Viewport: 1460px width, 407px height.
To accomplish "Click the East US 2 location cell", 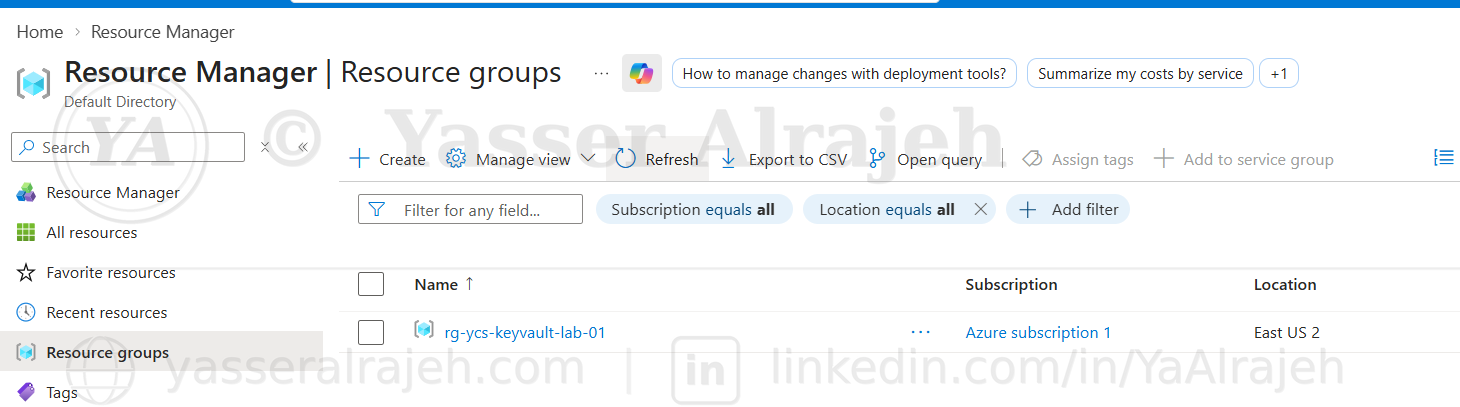I will 1287,332.
